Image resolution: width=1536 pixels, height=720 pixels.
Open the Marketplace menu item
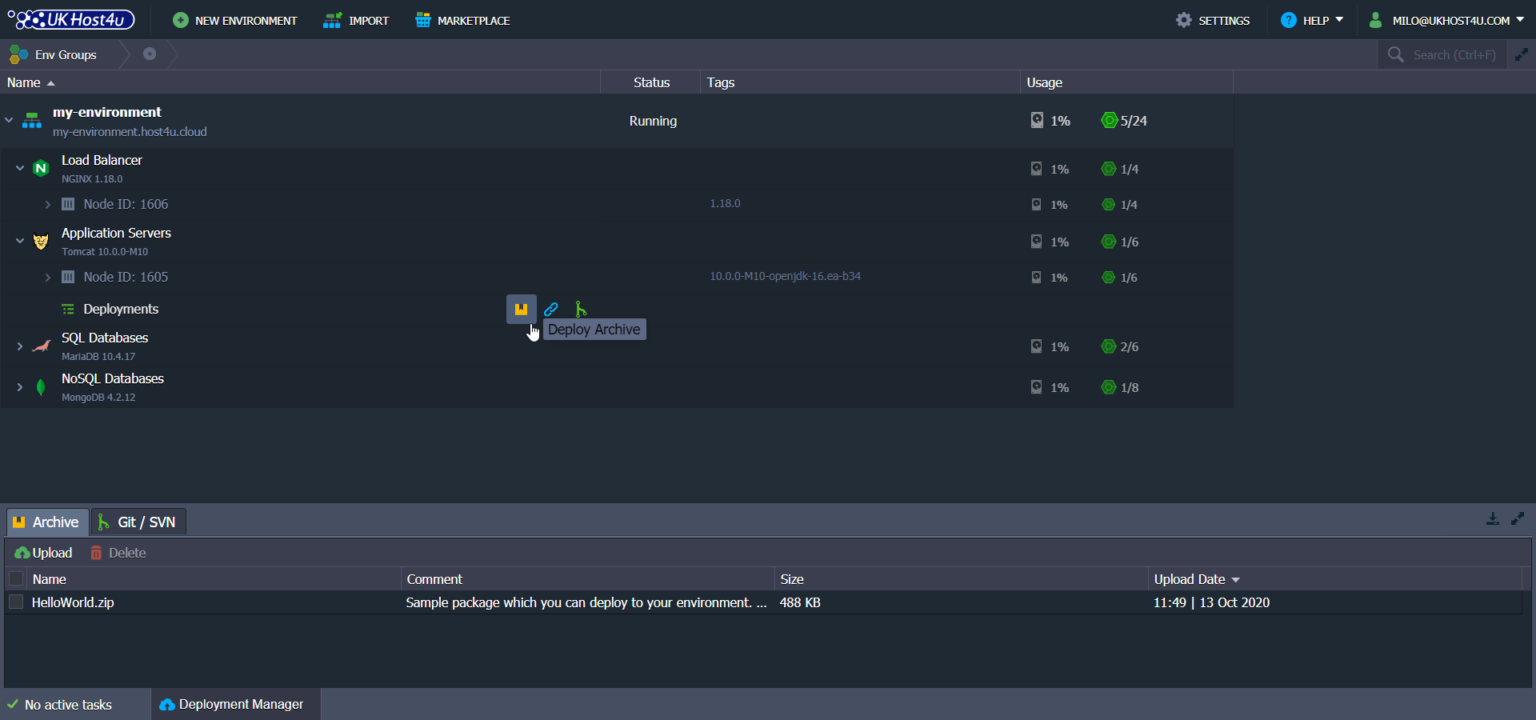point(462,20)
